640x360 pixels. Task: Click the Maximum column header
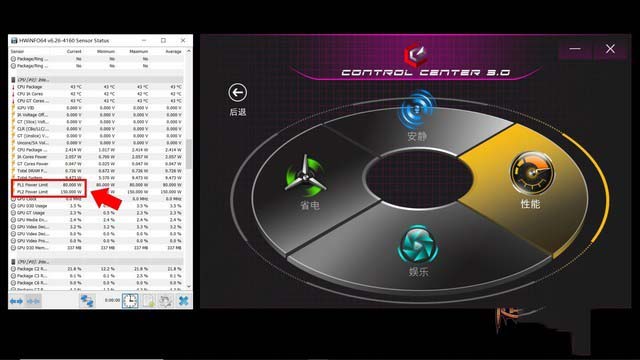click(x=139, y=51)
